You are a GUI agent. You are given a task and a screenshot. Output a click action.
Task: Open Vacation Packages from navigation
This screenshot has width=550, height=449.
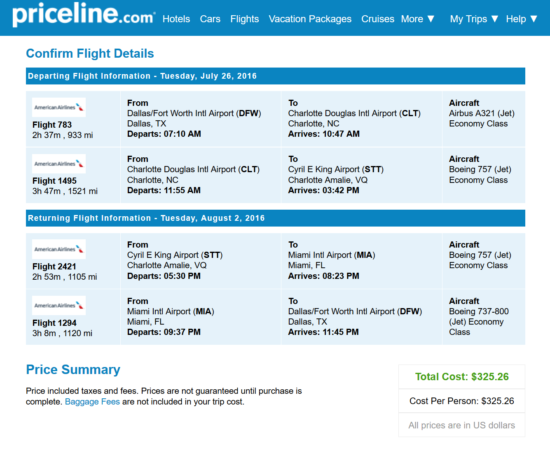pyautogui.click(x=310, y=19)
